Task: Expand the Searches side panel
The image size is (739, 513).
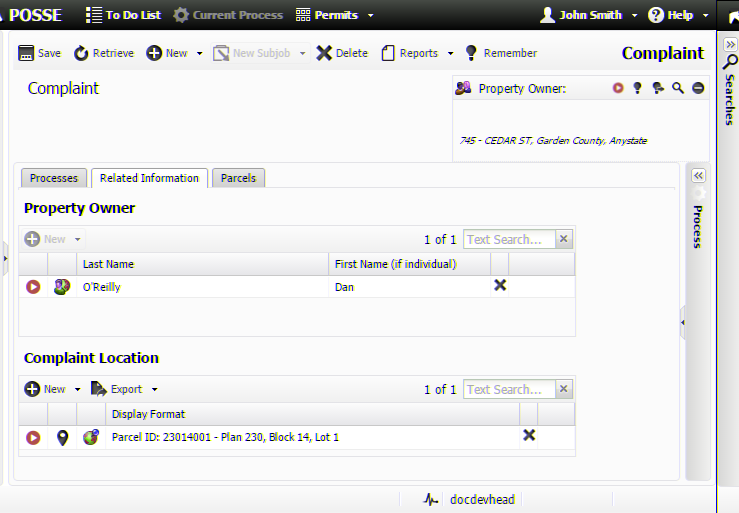Action: pos(730,44)
